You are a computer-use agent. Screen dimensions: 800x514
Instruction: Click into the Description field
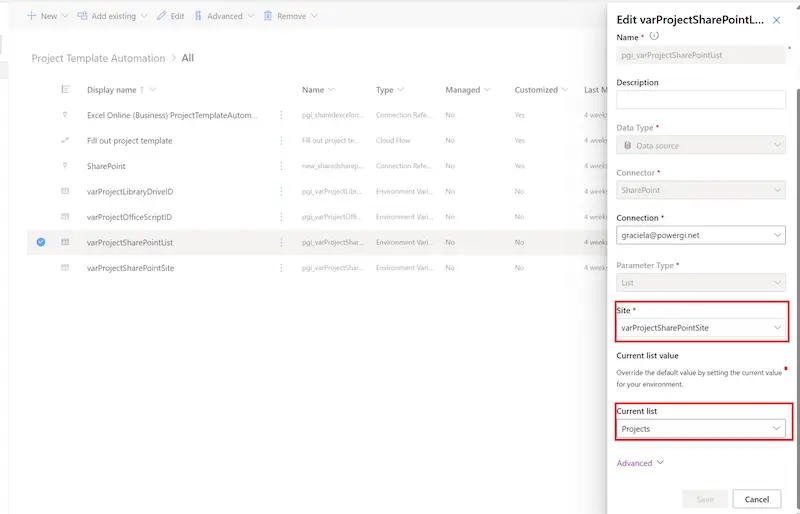tap(701, 100)
